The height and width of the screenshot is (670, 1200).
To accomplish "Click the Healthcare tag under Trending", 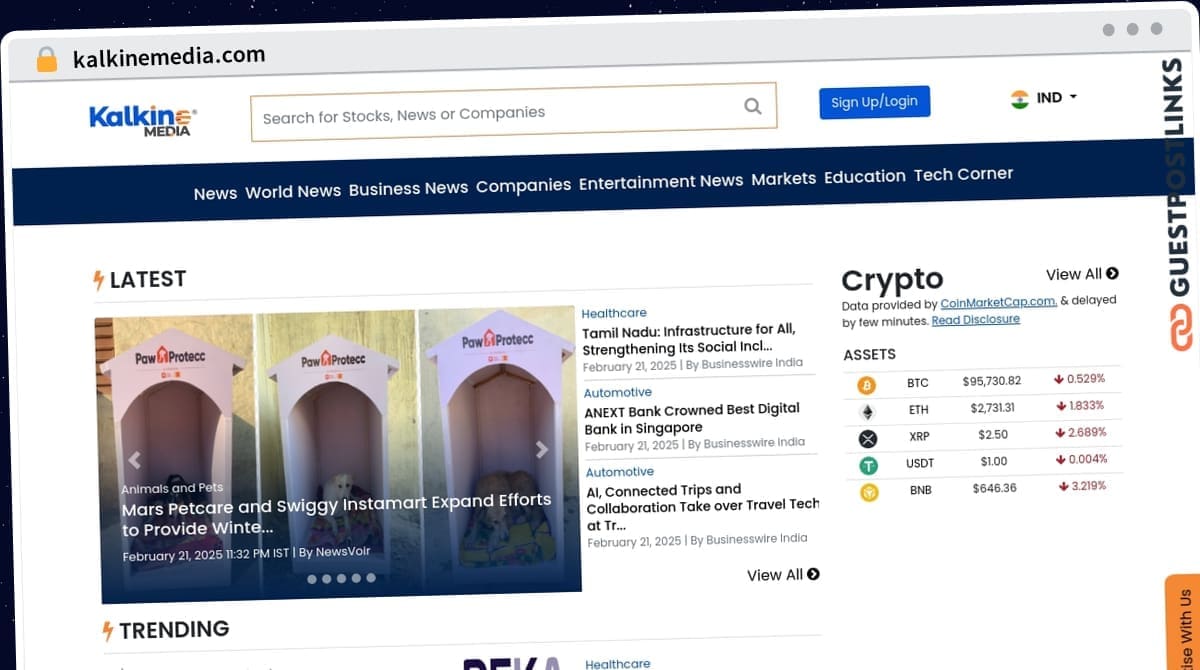I will (x=618, y=664).
